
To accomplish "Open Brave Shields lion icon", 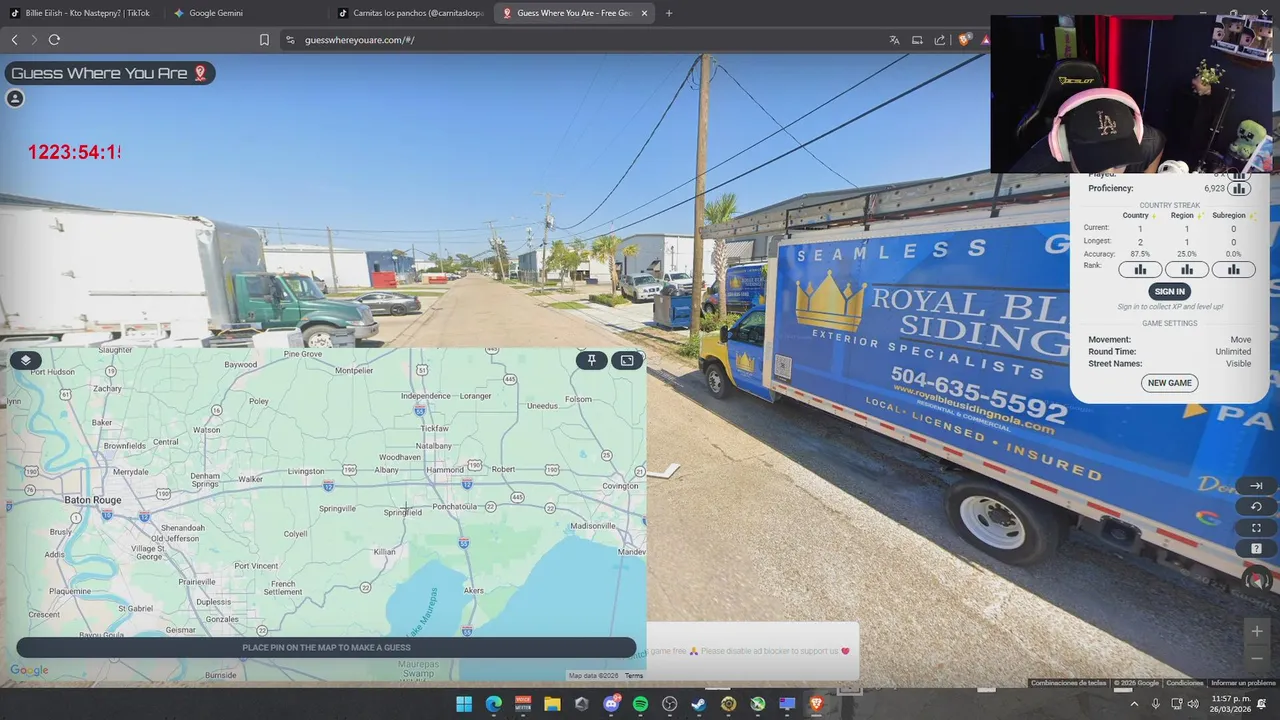I will (964, 40).
